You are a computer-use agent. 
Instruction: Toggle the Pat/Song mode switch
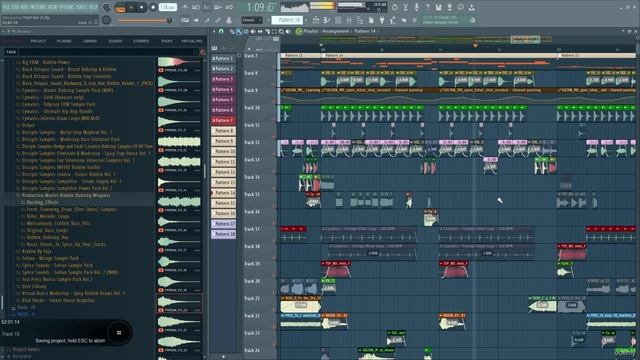[x=120, y=7]
